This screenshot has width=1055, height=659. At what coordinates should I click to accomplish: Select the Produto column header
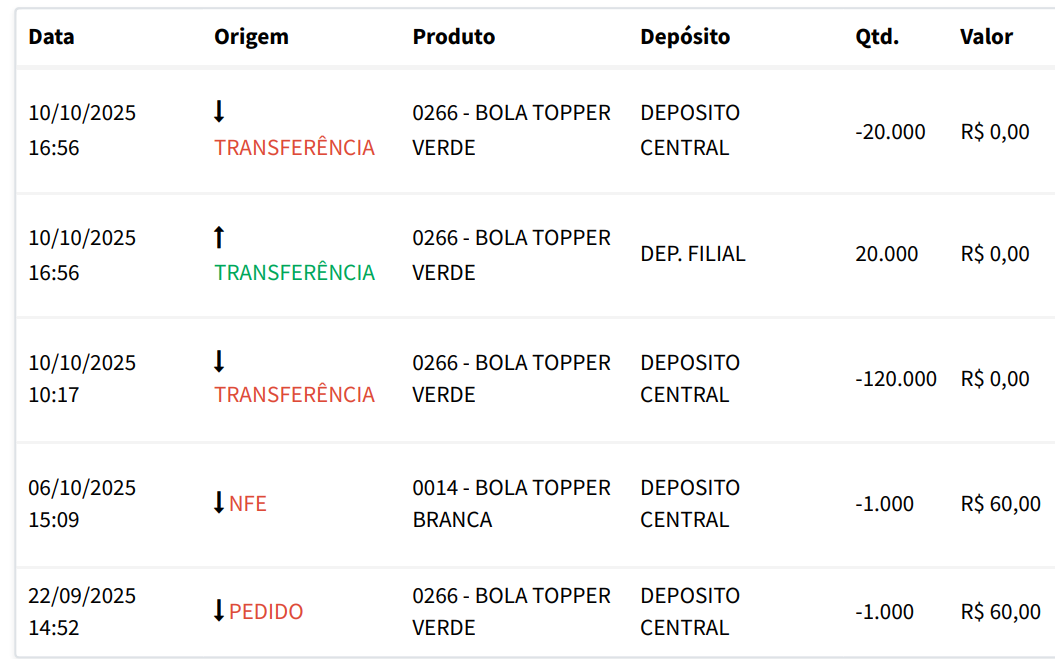(453, 37)
